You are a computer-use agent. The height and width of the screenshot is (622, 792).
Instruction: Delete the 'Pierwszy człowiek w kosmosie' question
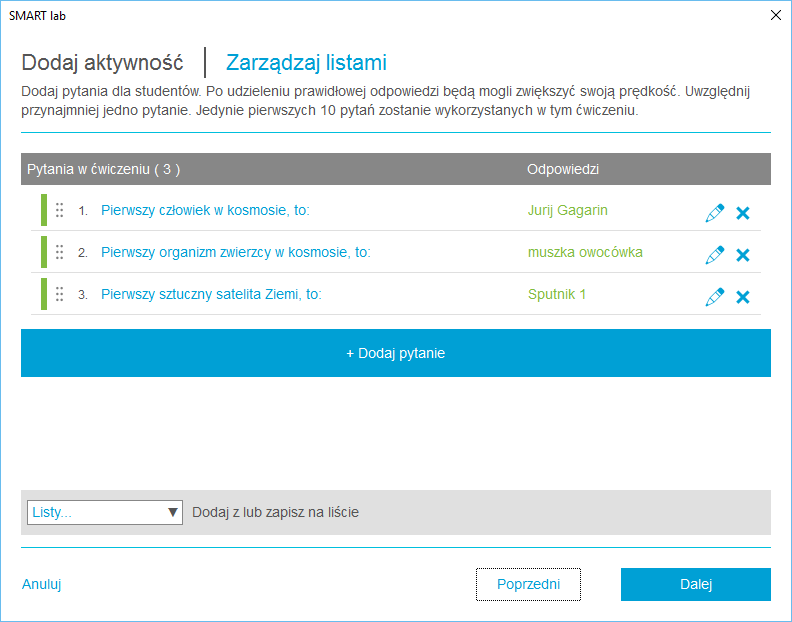coord(742,213)
